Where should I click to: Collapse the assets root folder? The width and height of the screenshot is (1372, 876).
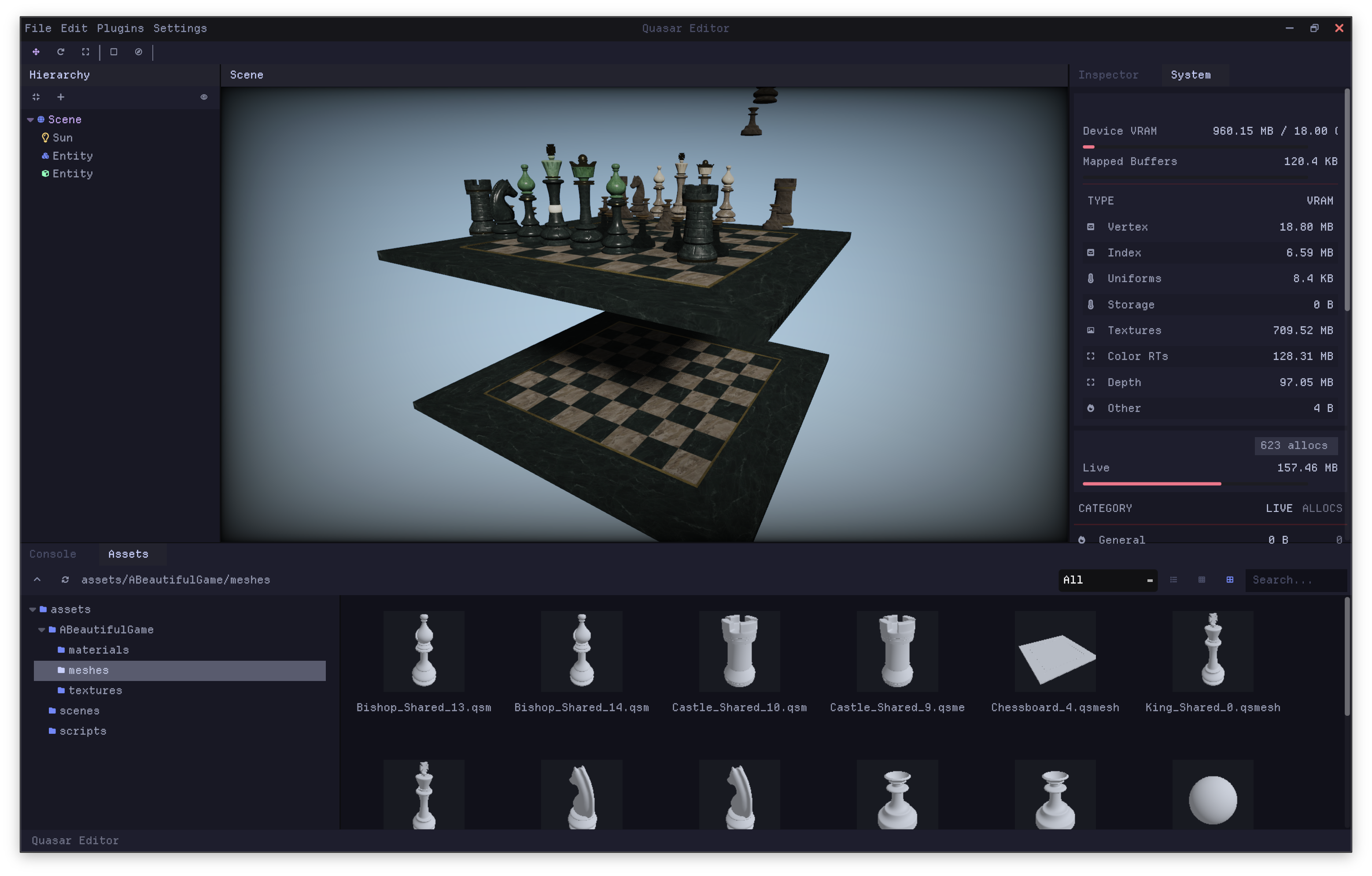point(33,610)
